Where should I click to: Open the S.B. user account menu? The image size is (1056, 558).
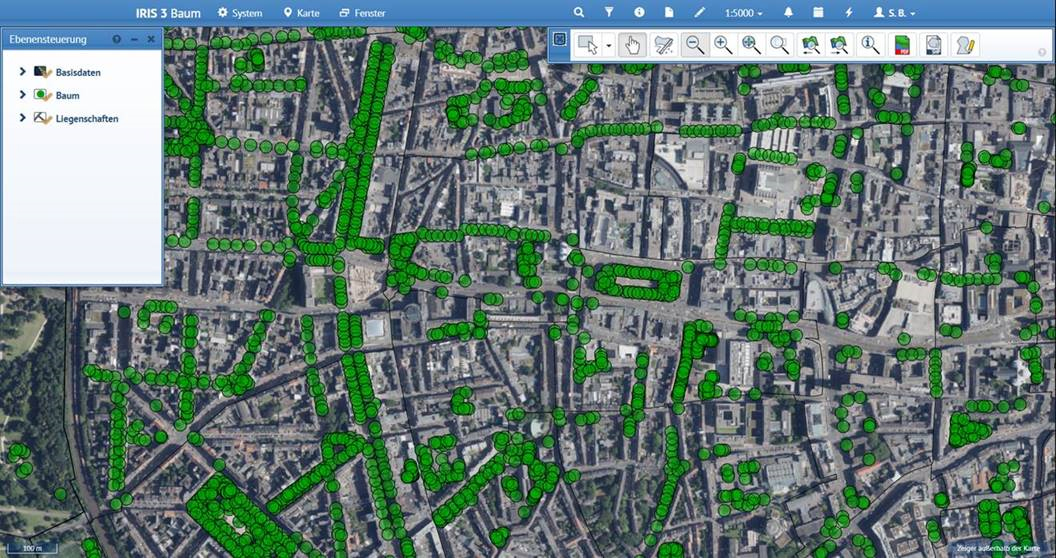click(894, 13)
